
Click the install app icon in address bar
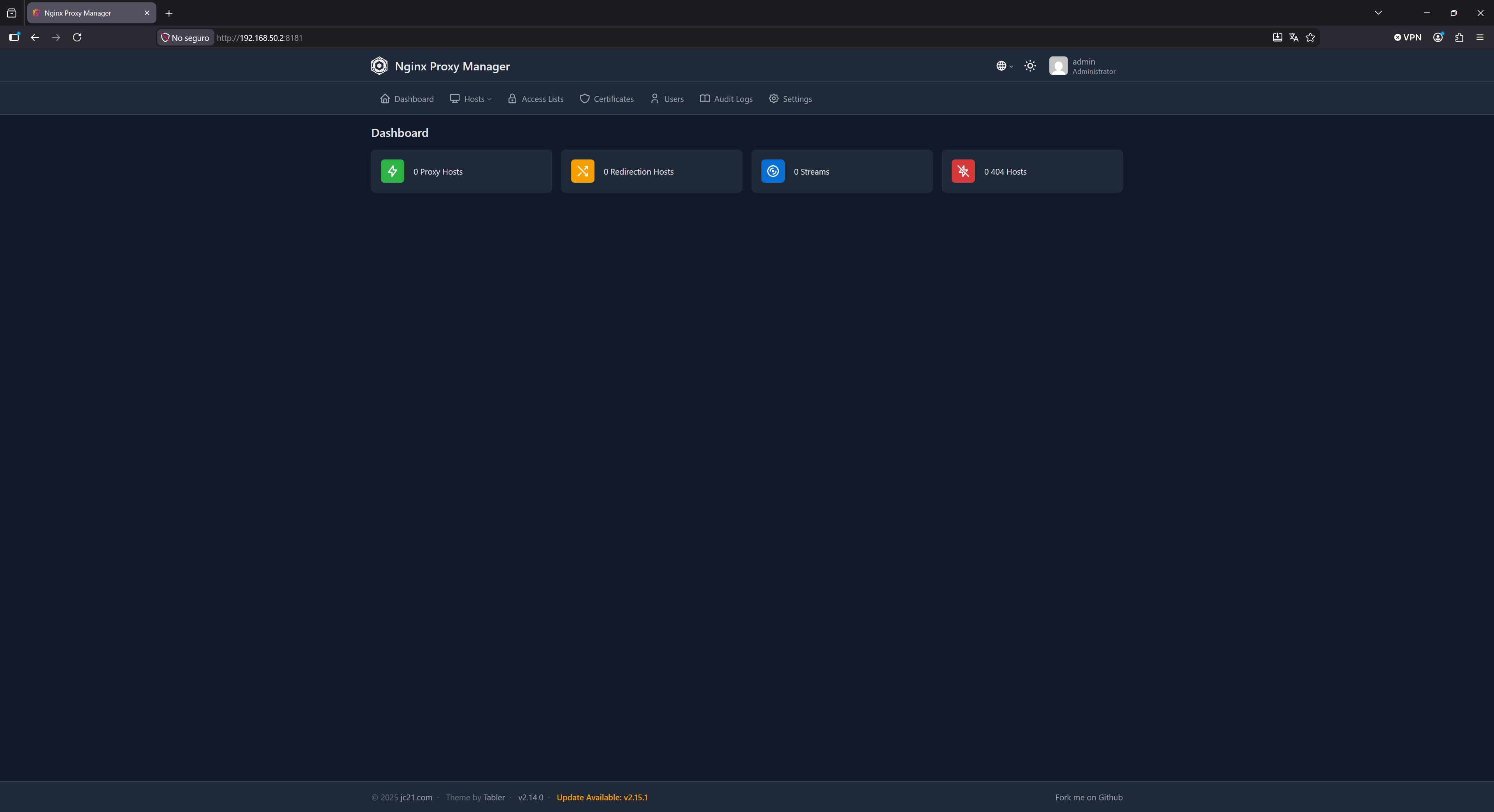coord(1277,37)
